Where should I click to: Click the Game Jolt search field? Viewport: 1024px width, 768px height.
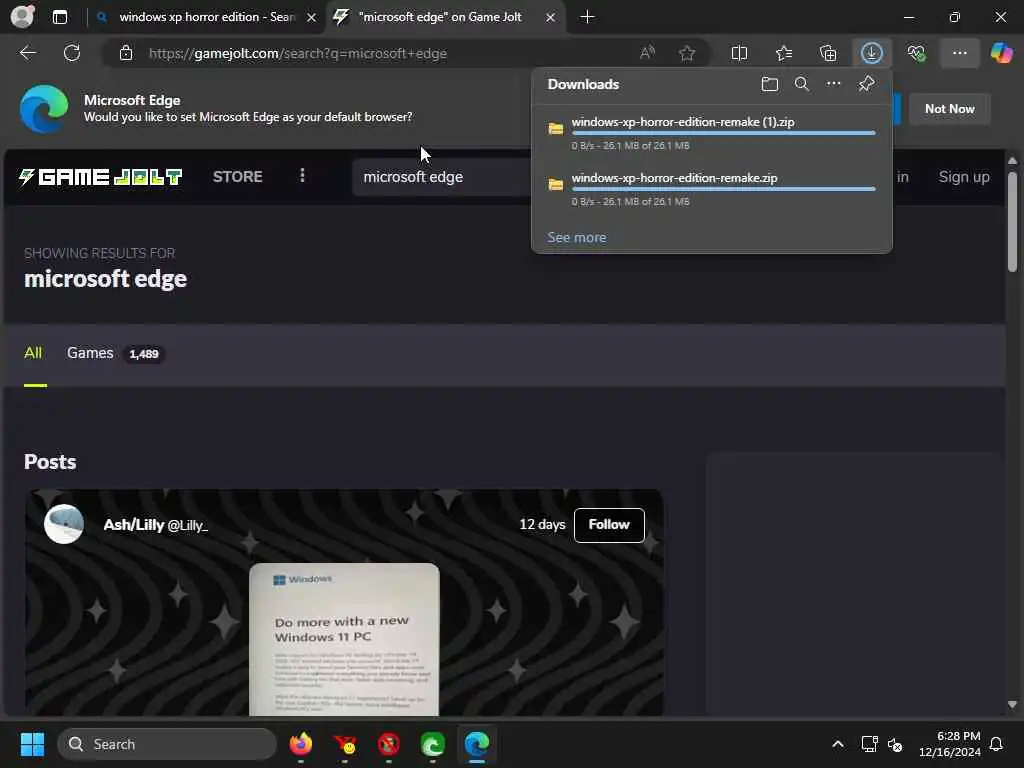coord(441,177)
